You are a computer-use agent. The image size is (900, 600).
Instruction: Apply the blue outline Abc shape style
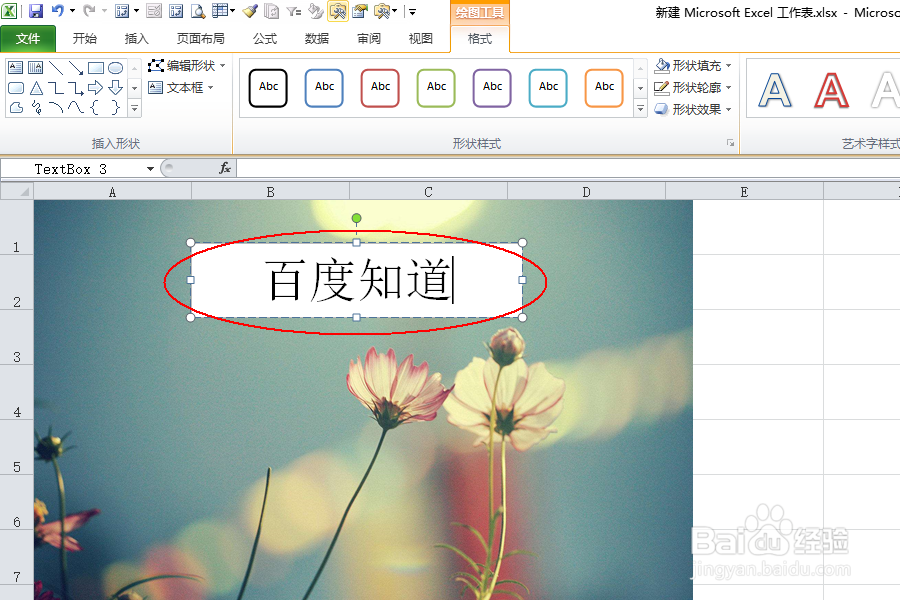pyautogui.click(x=324, y=88)
